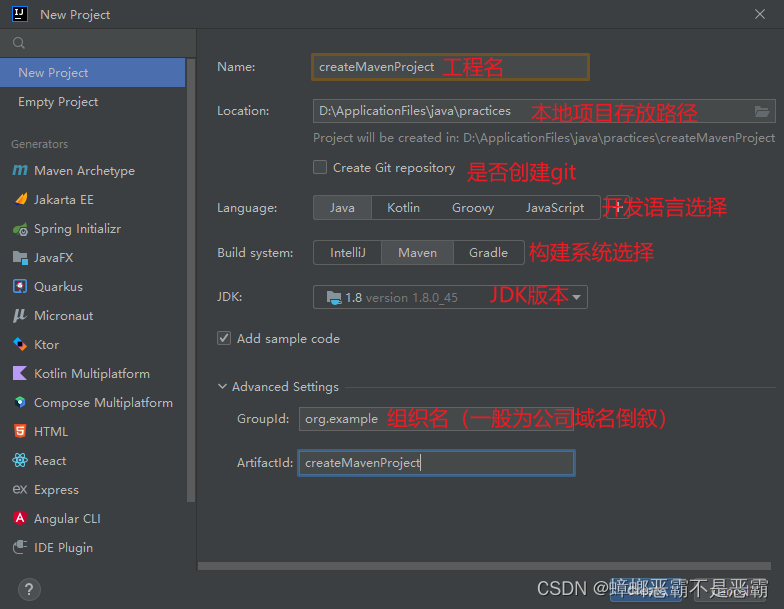Screen dimensions: 784x609
Task: Click the HTML5 shield icon
Action: pyautogui.click(x=20, y=432)
